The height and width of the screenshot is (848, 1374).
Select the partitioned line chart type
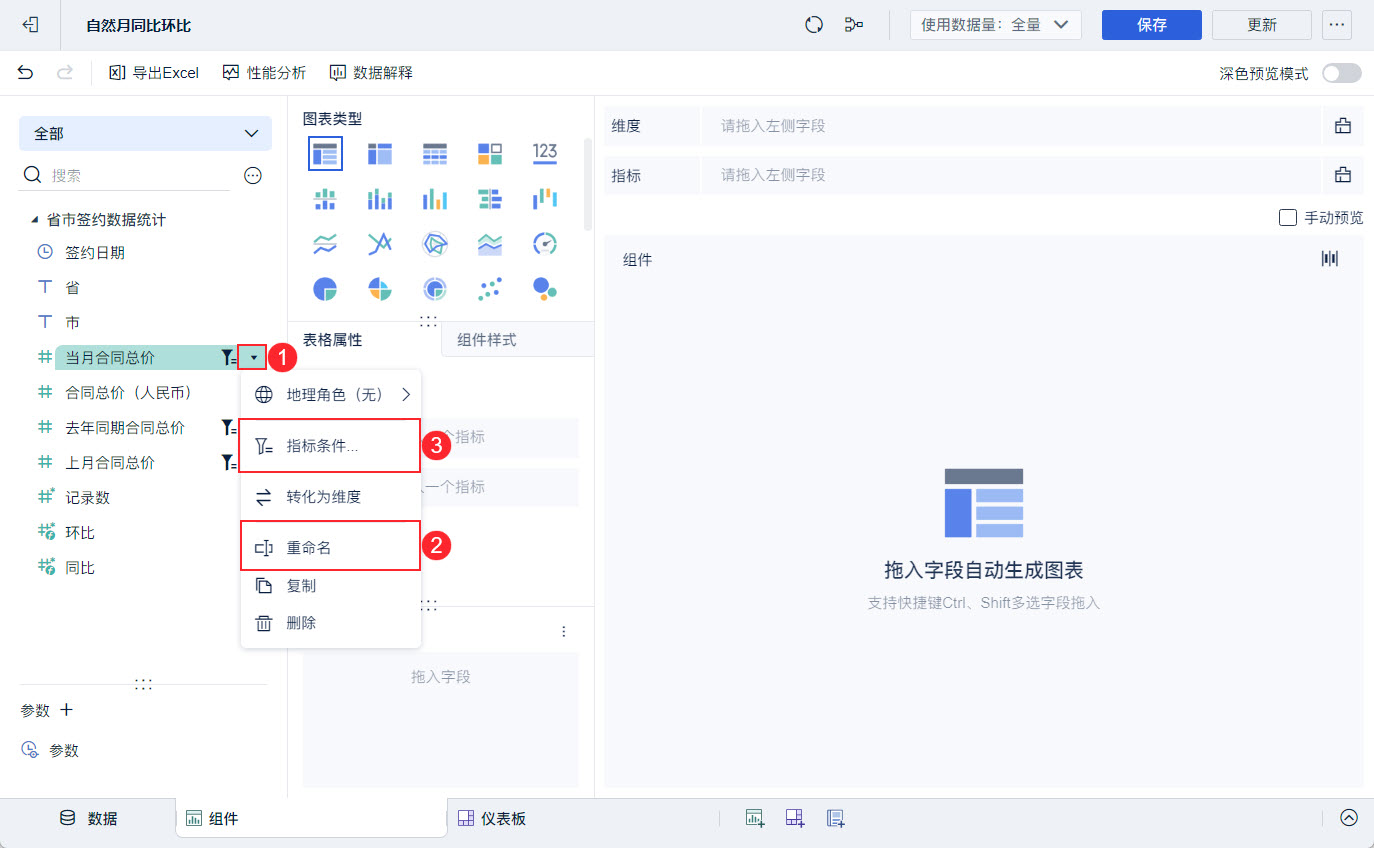click(x=325, y=243)
